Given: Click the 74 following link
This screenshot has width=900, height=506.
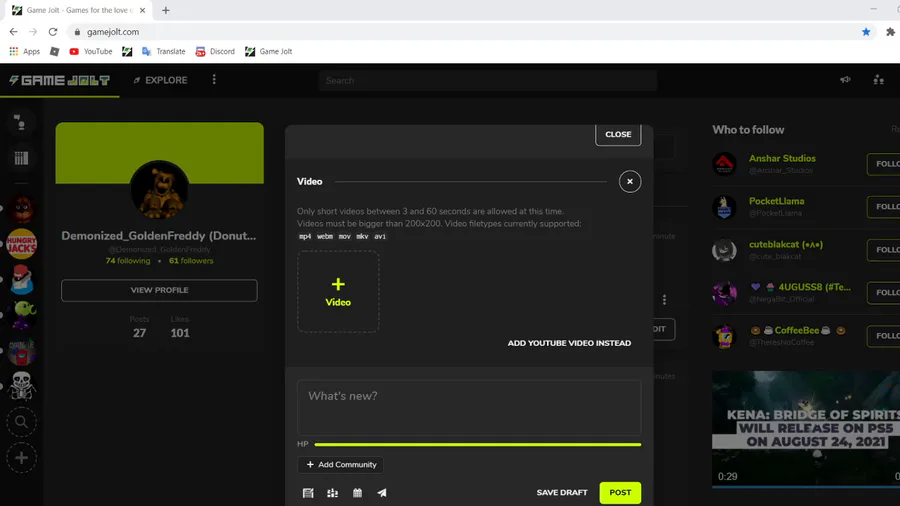Looking at the screenshot, I should click(127, 260).
